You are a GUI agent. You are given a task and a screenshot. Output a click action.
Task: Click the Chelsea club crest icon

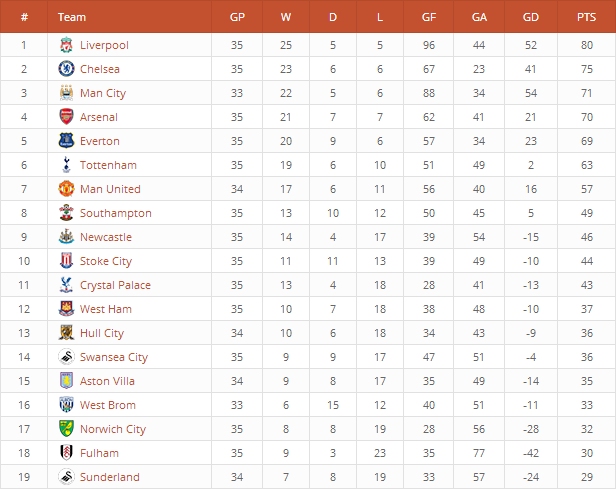coord(66,69)
